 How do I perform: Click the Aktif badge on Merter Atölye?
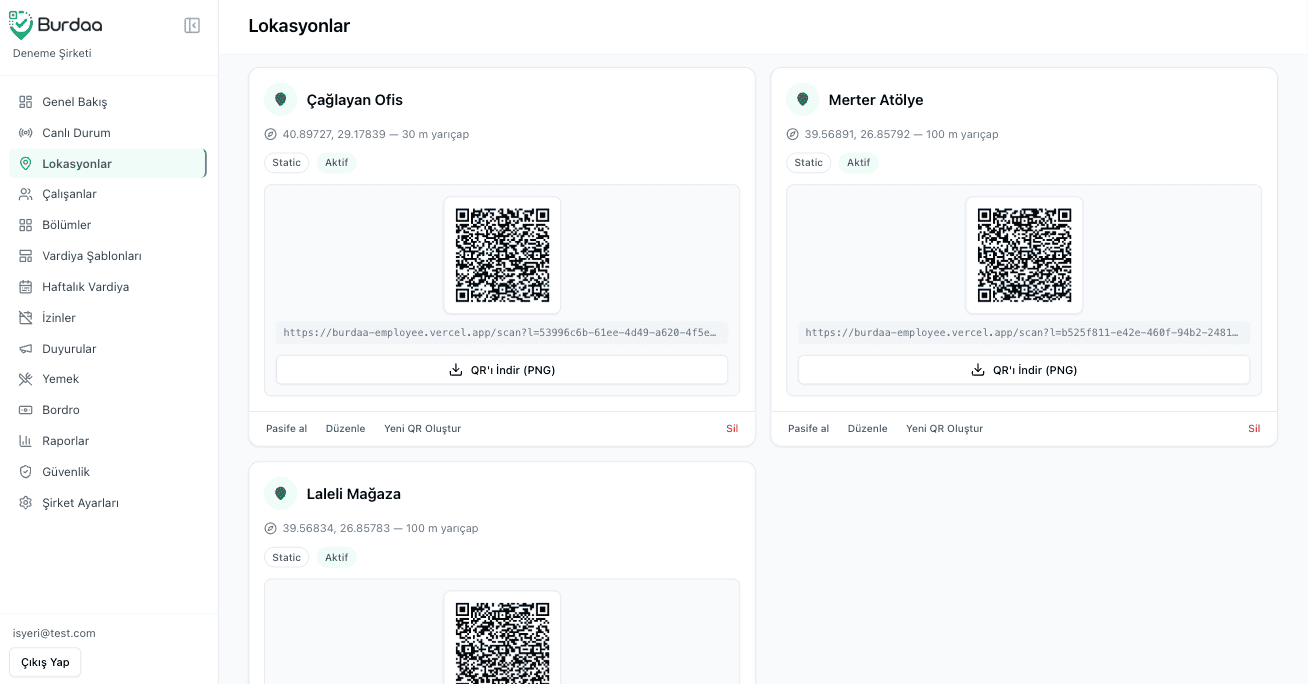(x=859, y=163)
